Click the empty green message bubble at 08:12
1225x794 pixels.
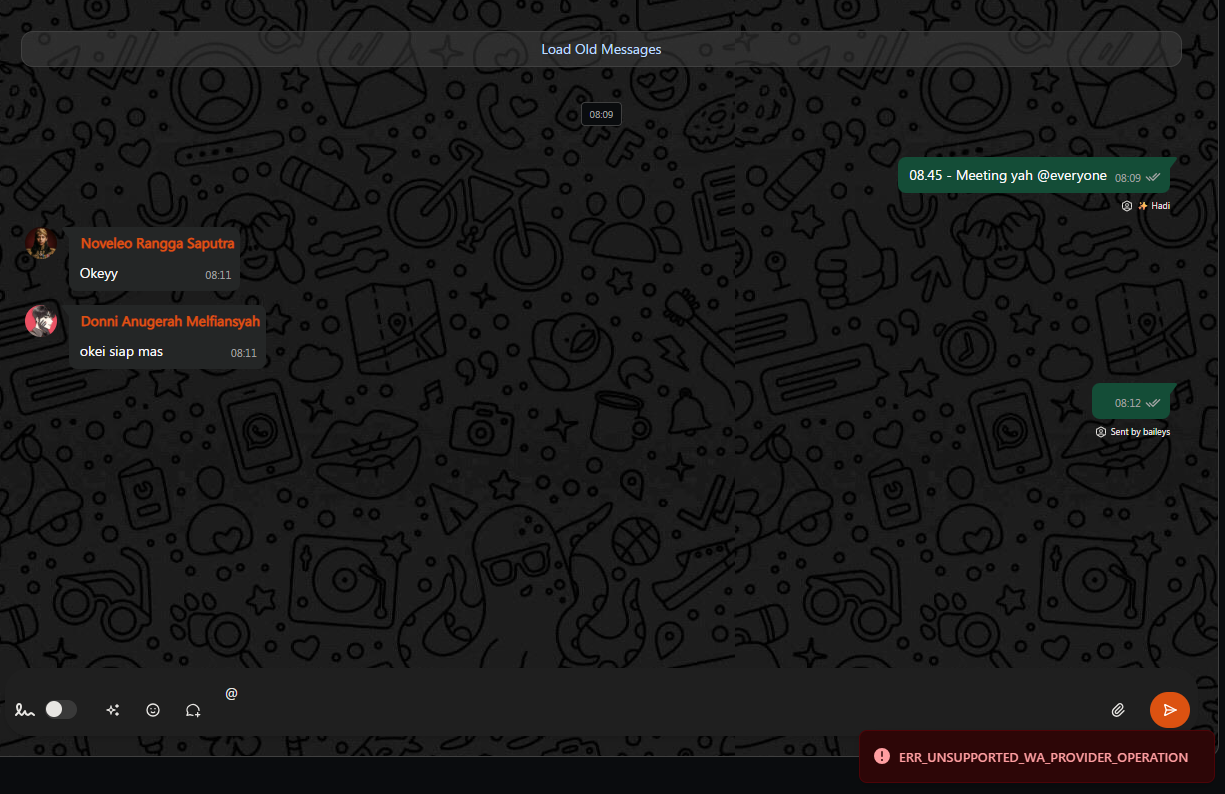pyautogui.click(x=1131, y=401)
